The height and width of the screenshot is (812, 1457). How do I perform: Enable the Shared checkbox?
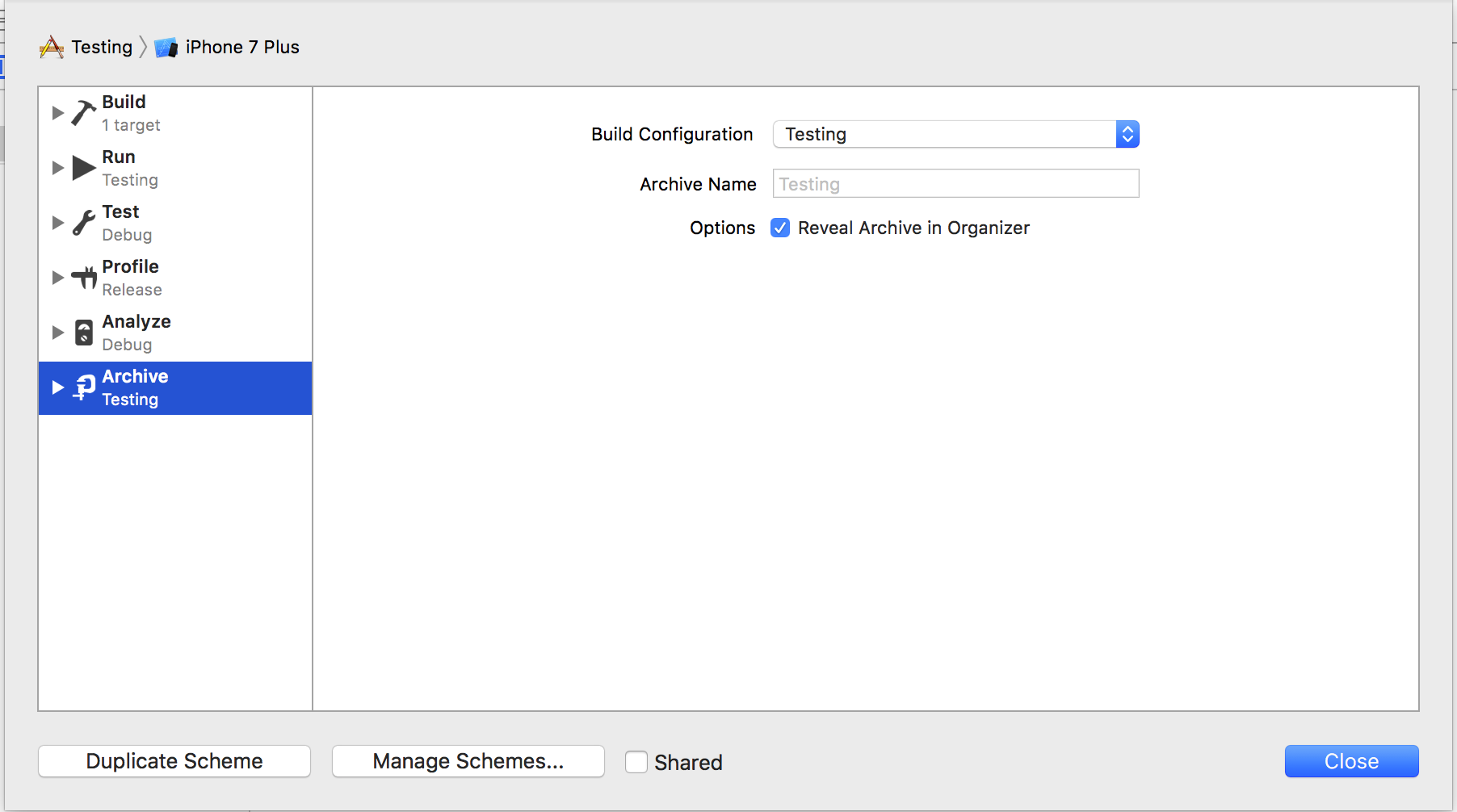[636, 762]
